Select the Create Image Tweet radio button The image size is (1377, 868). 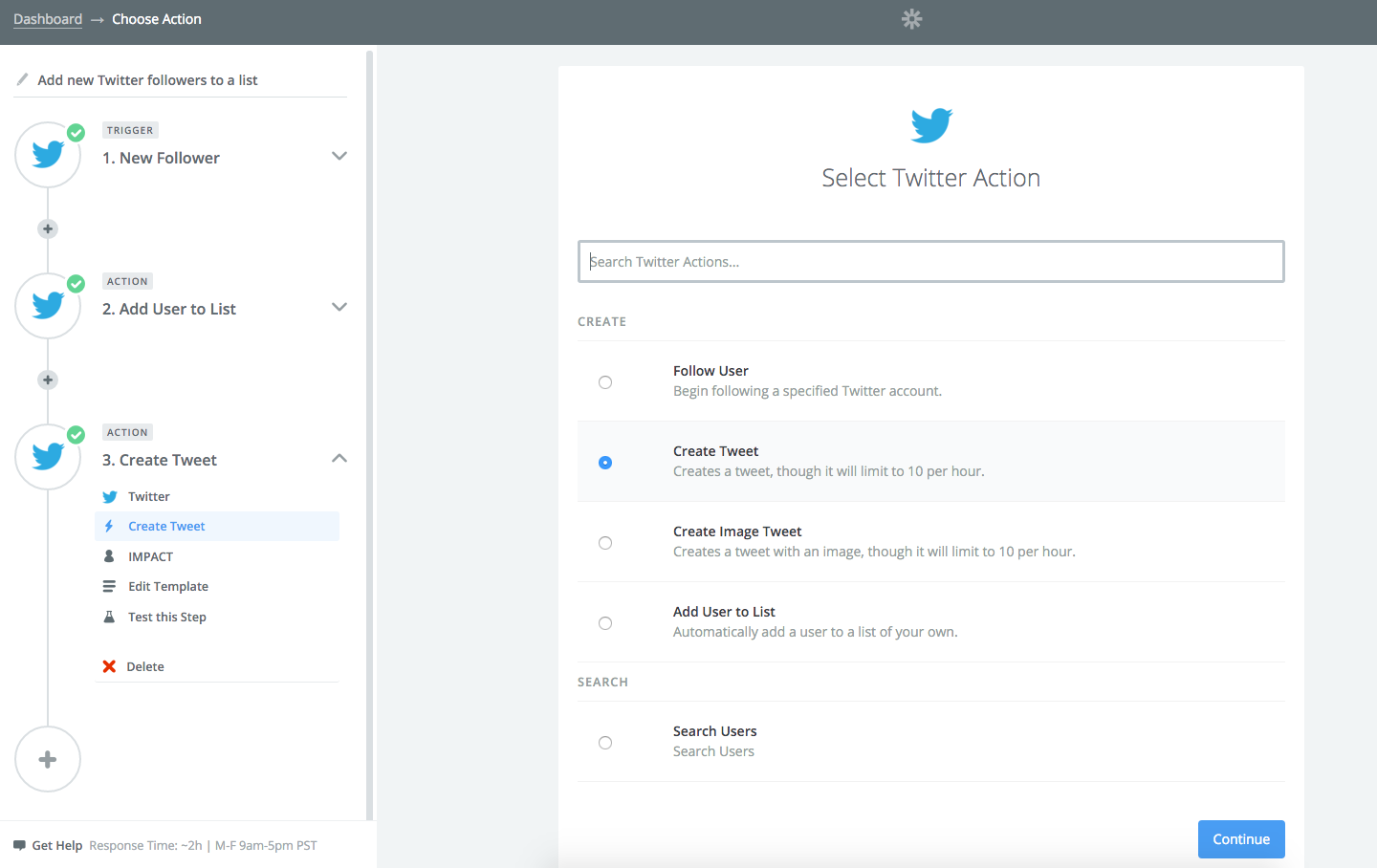[x=605, y=543]
